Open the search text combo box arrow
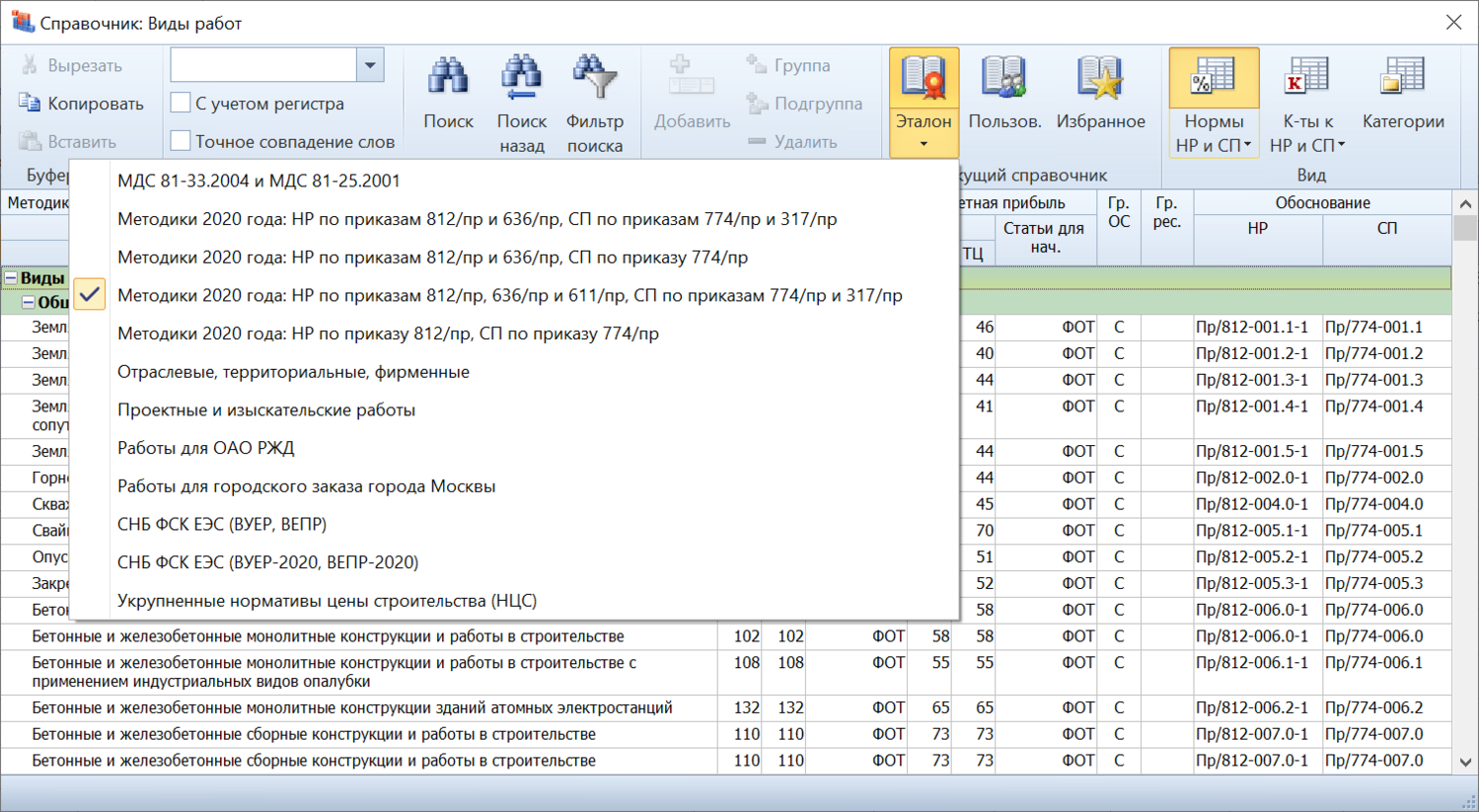This screenshot has width=1479, height=812. coord(370,66)
